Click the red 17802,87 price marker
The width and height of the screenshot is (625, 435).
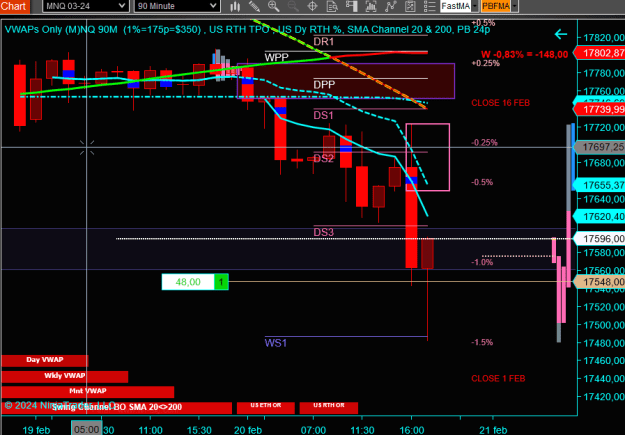tap(599, 53)
